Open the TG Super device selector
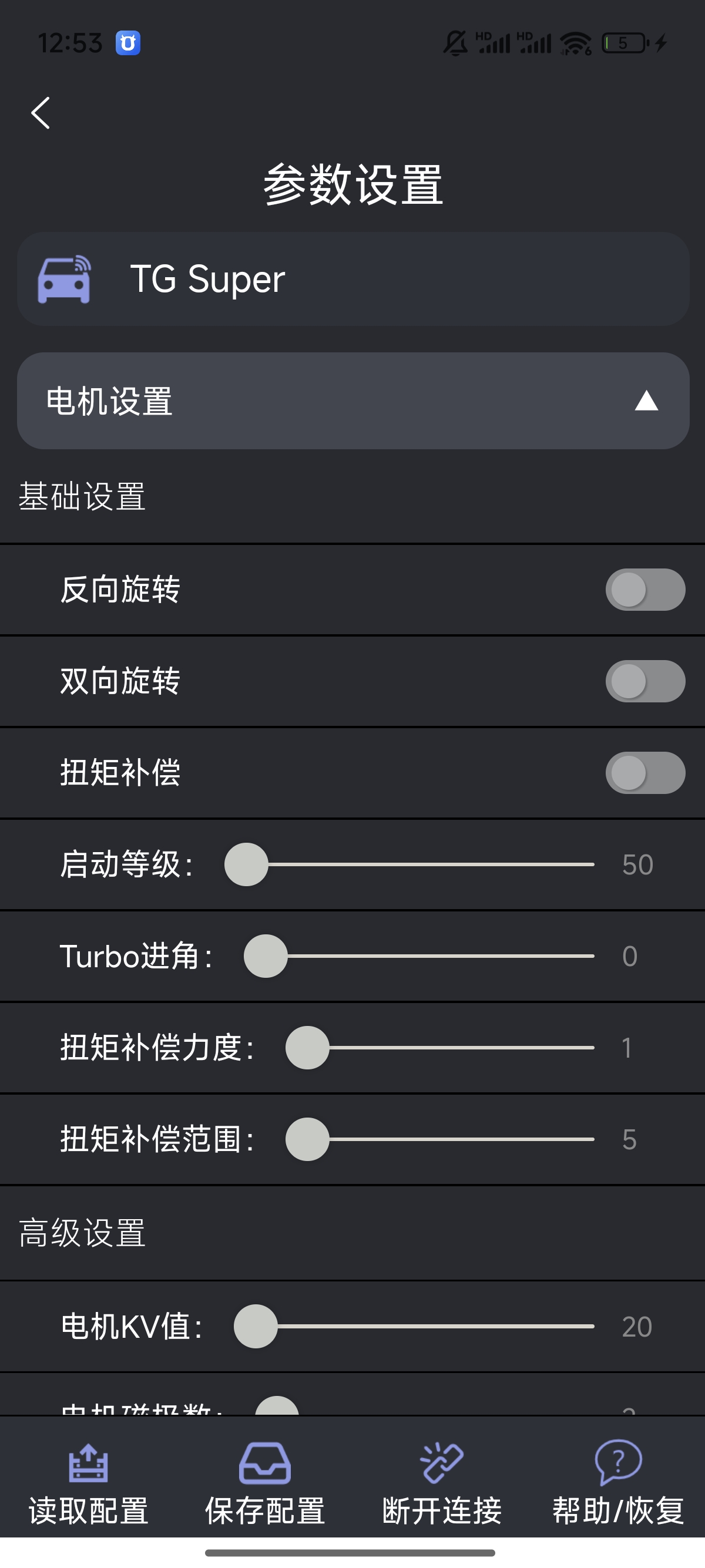Viewport: 705px width, 1568px height. [x=353, y=280]
